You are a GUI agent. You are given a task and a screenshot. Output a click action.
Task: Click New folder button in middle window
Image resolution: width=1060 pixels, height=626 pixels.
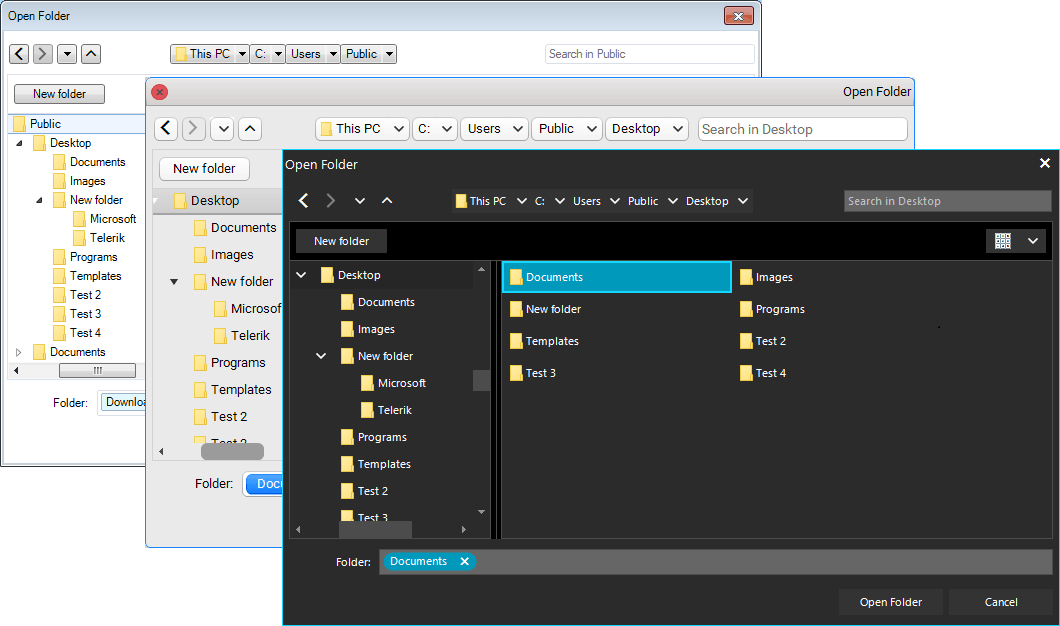point(204,168)
